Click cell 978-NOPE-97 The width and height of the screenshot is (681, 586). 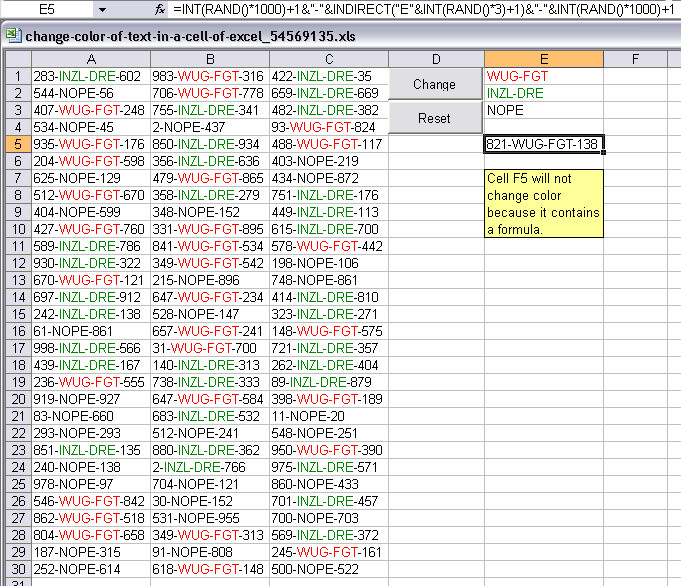point(91,484)
